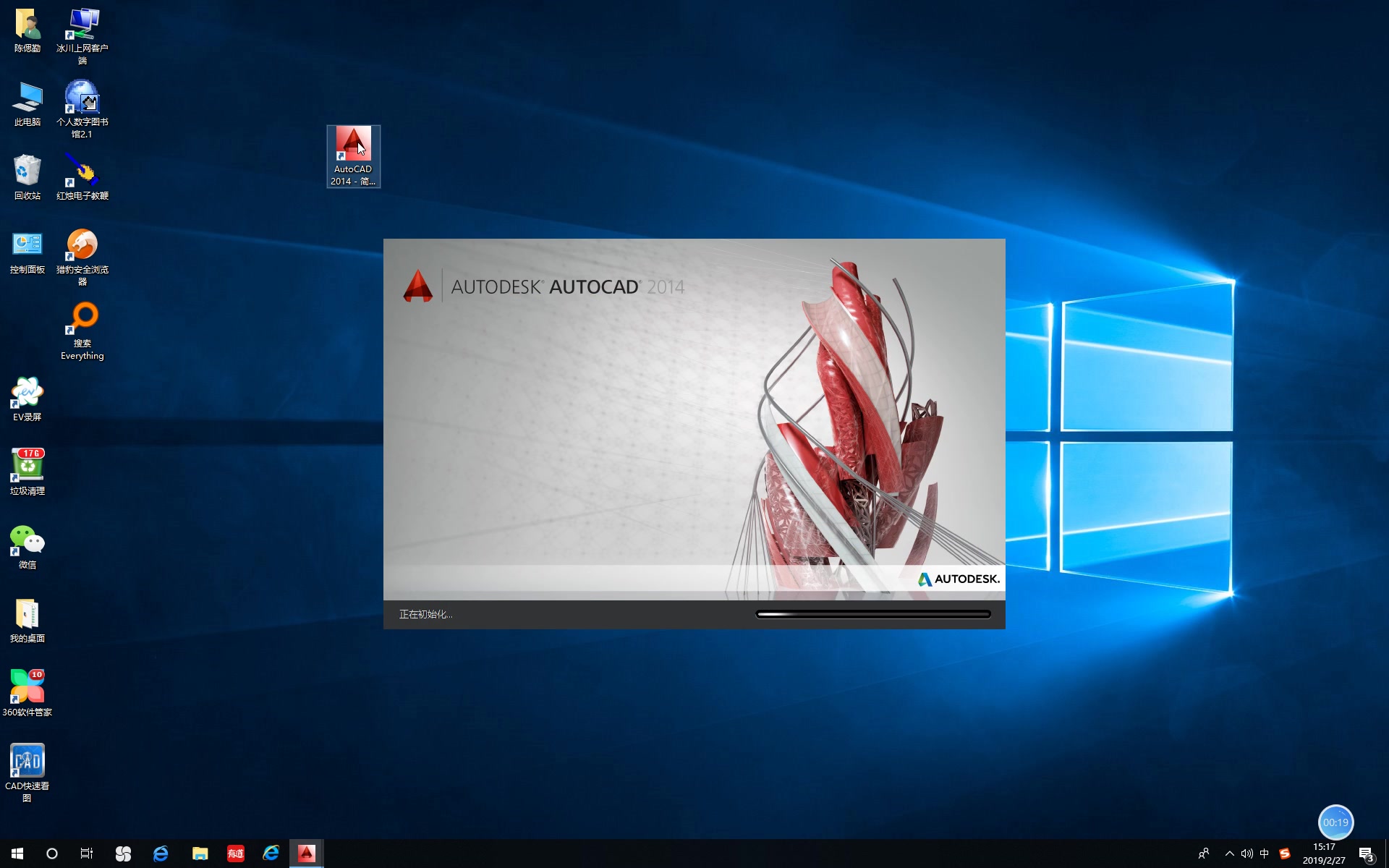Open 有道词典 from the taskbar

pos(235,853)
